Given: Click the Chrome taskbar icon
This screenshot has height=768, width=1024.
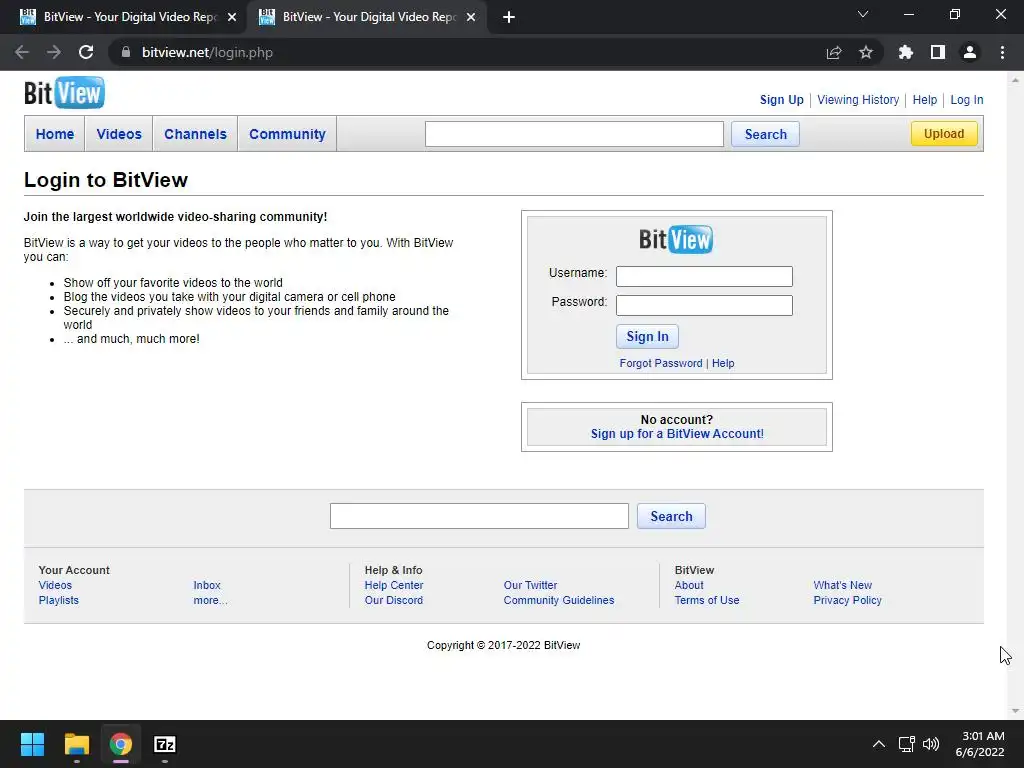Looking at the screenshot, I should click(x=120, y=744).
